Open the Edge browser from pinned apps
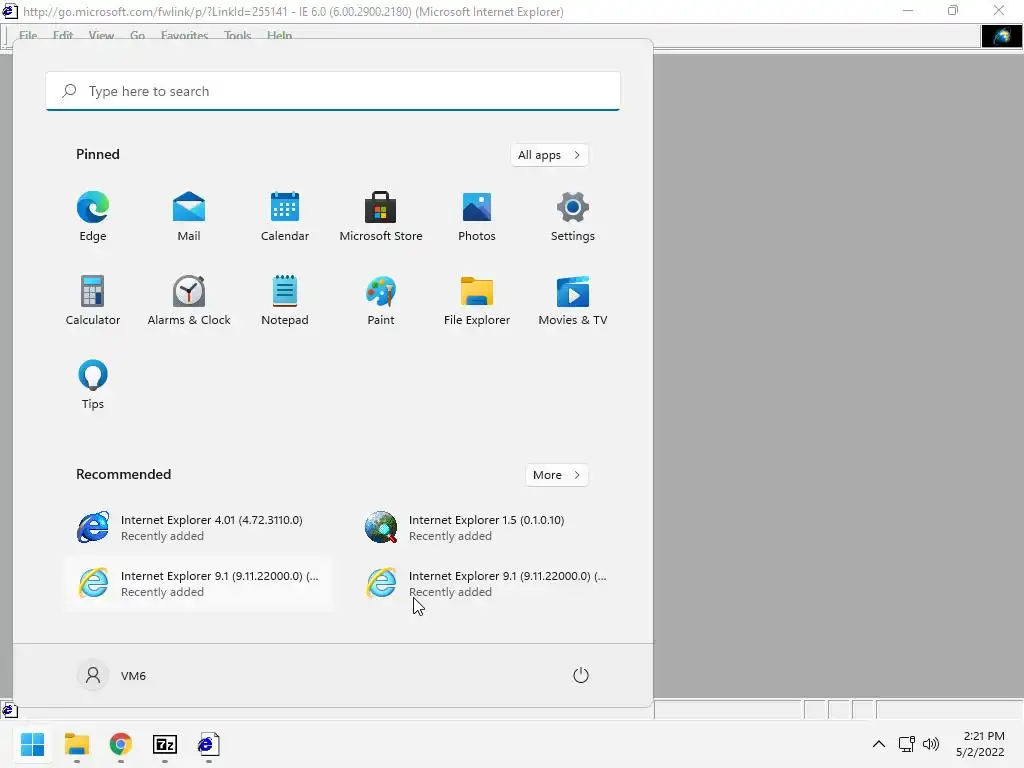 coord(93,217)
